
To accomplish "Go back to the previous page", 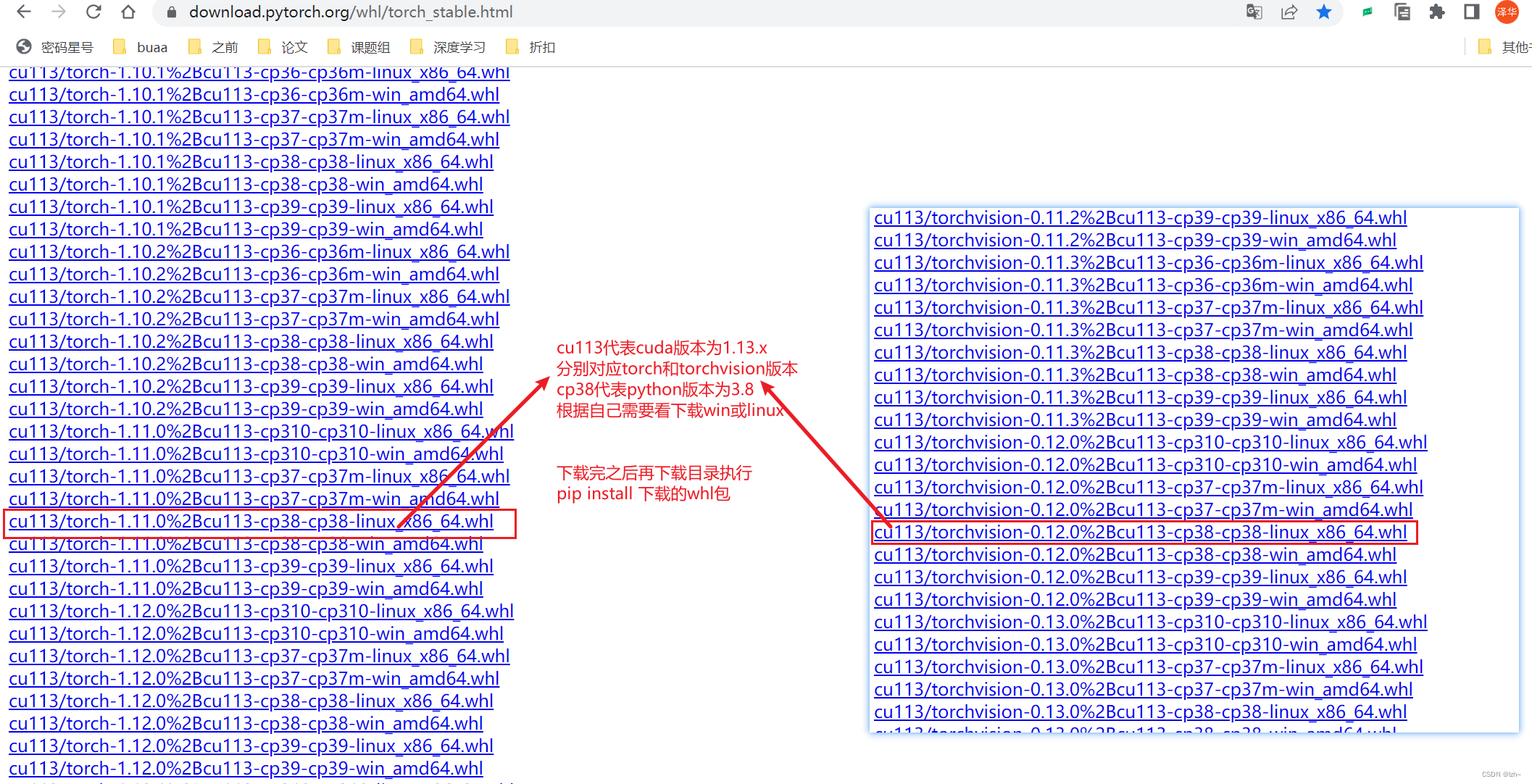I will pyautogui.click(x=24, y=12).
